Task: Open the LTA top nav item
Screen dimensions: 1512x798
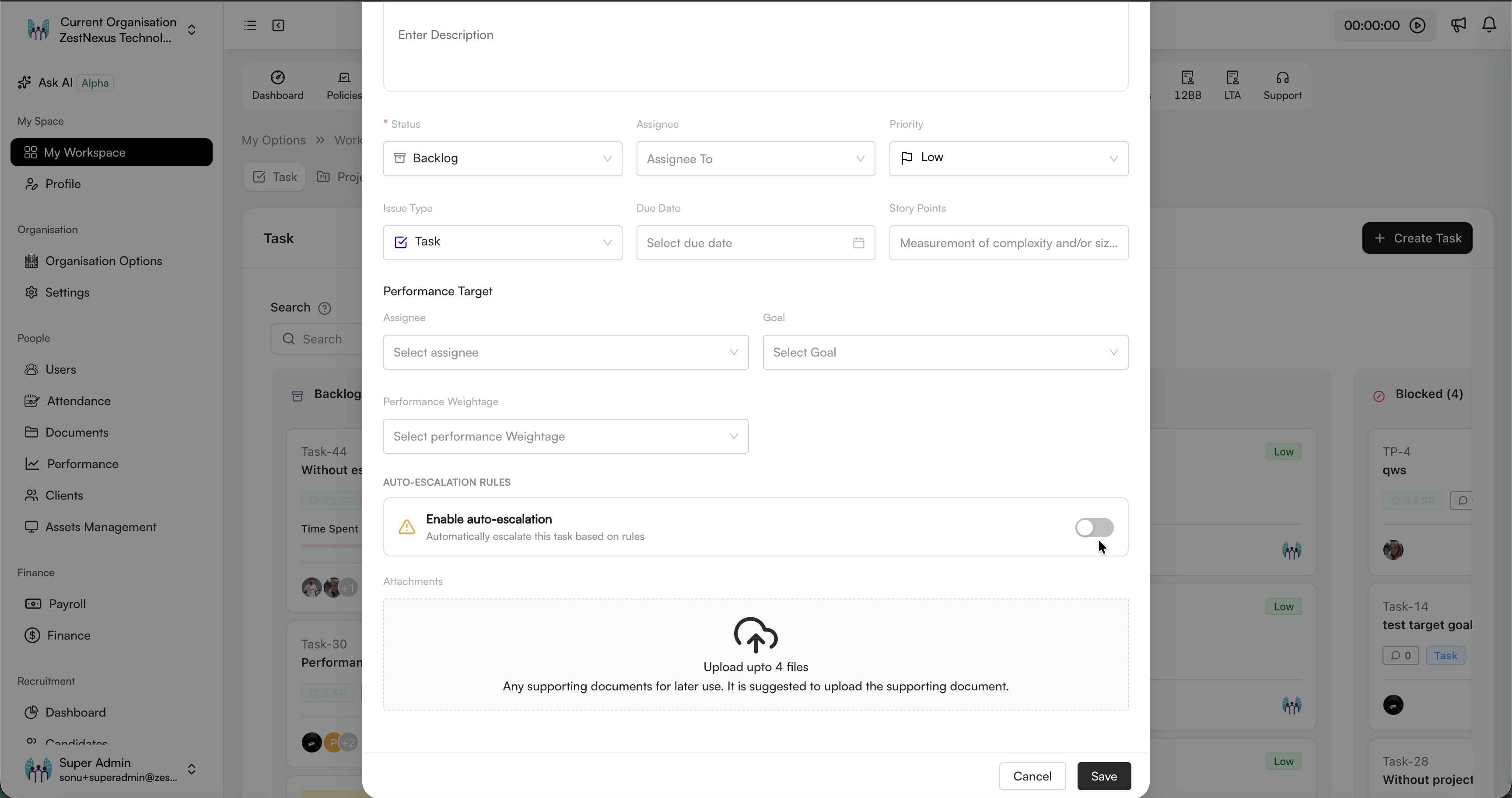Action: [1232, 86]
